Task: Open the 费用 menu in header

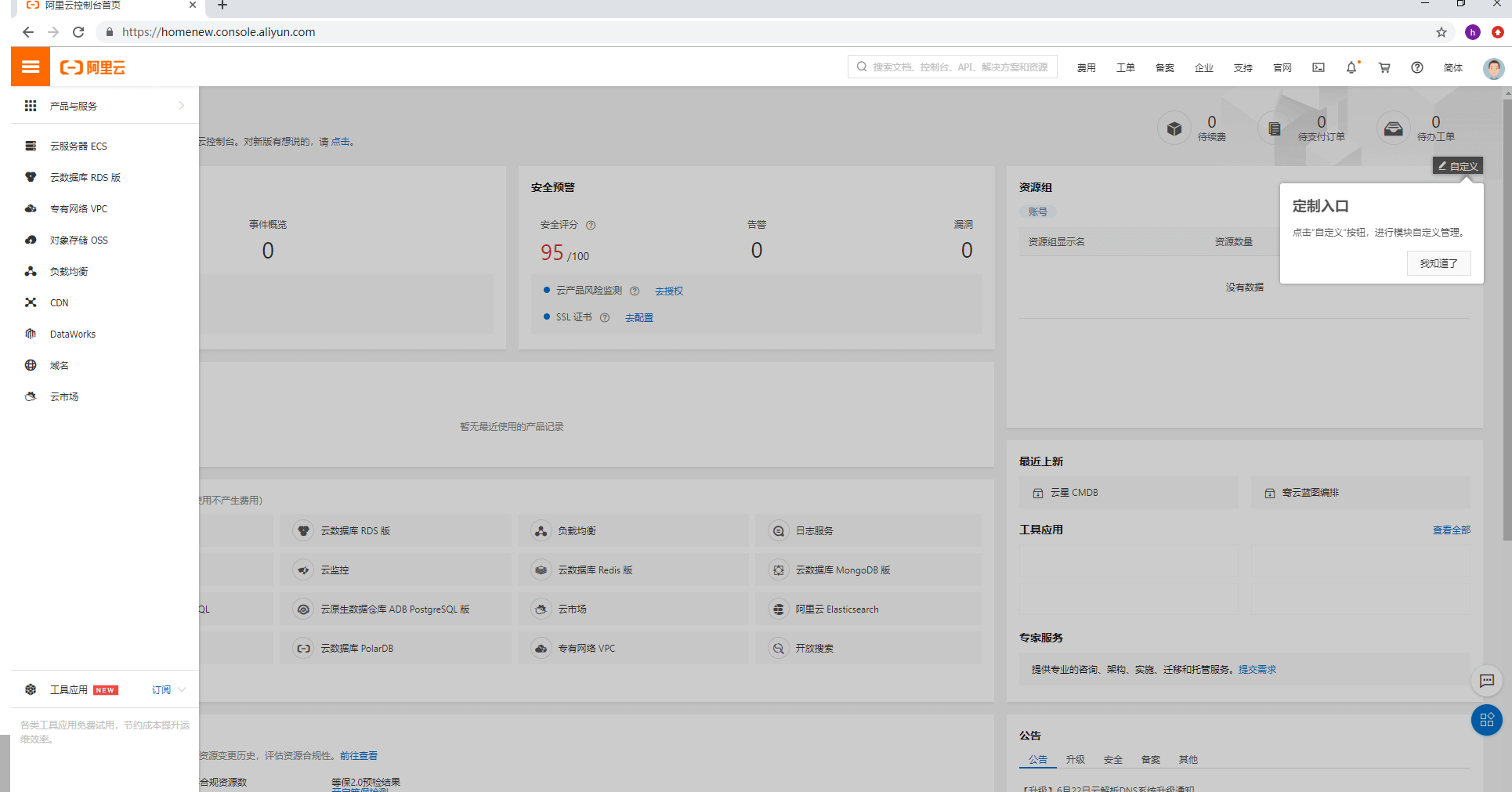Action: 1087,67
